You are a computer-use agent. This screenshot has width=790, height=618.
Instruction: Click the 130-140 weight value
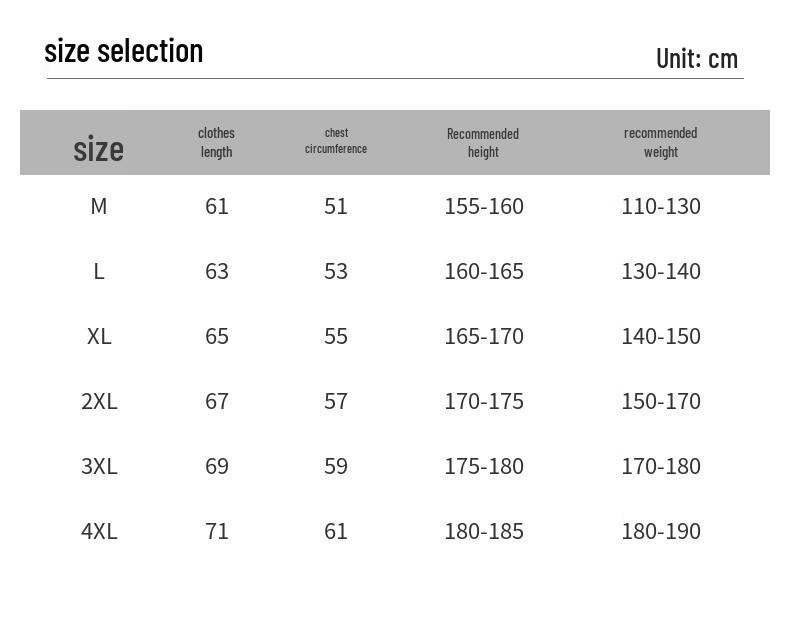661,271
